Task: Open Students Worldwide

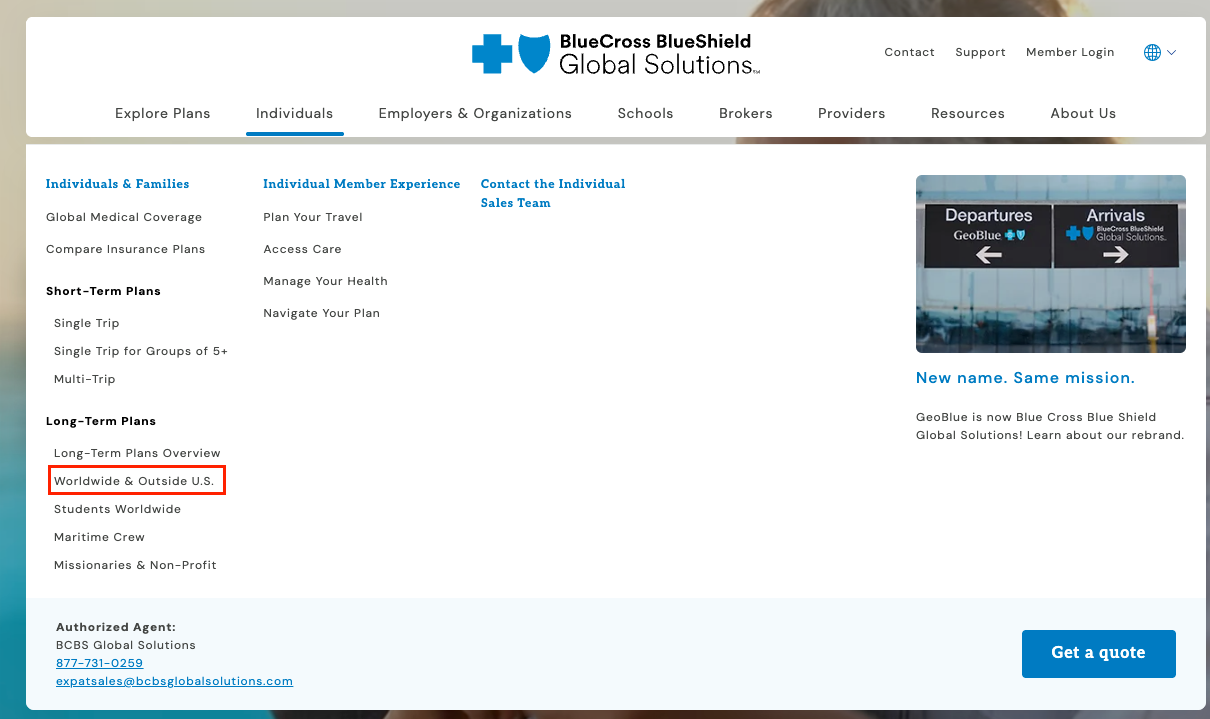Action: click(x=118, y=509)
